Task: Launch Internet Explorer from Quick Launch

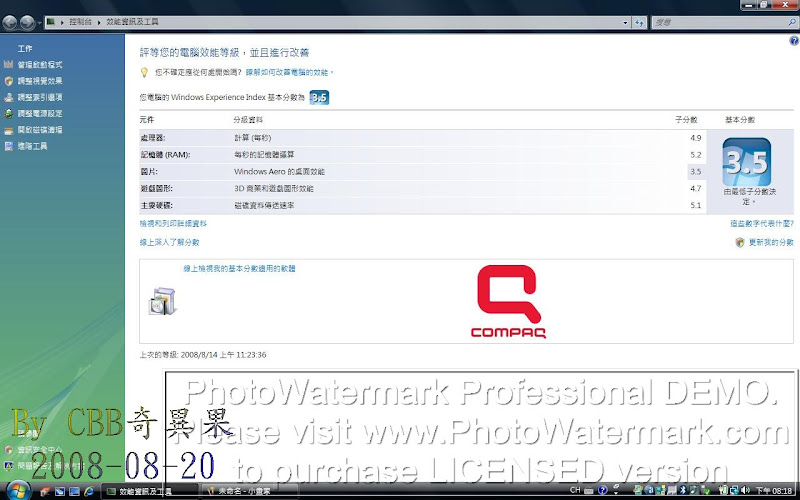Action: coord(88,492)
